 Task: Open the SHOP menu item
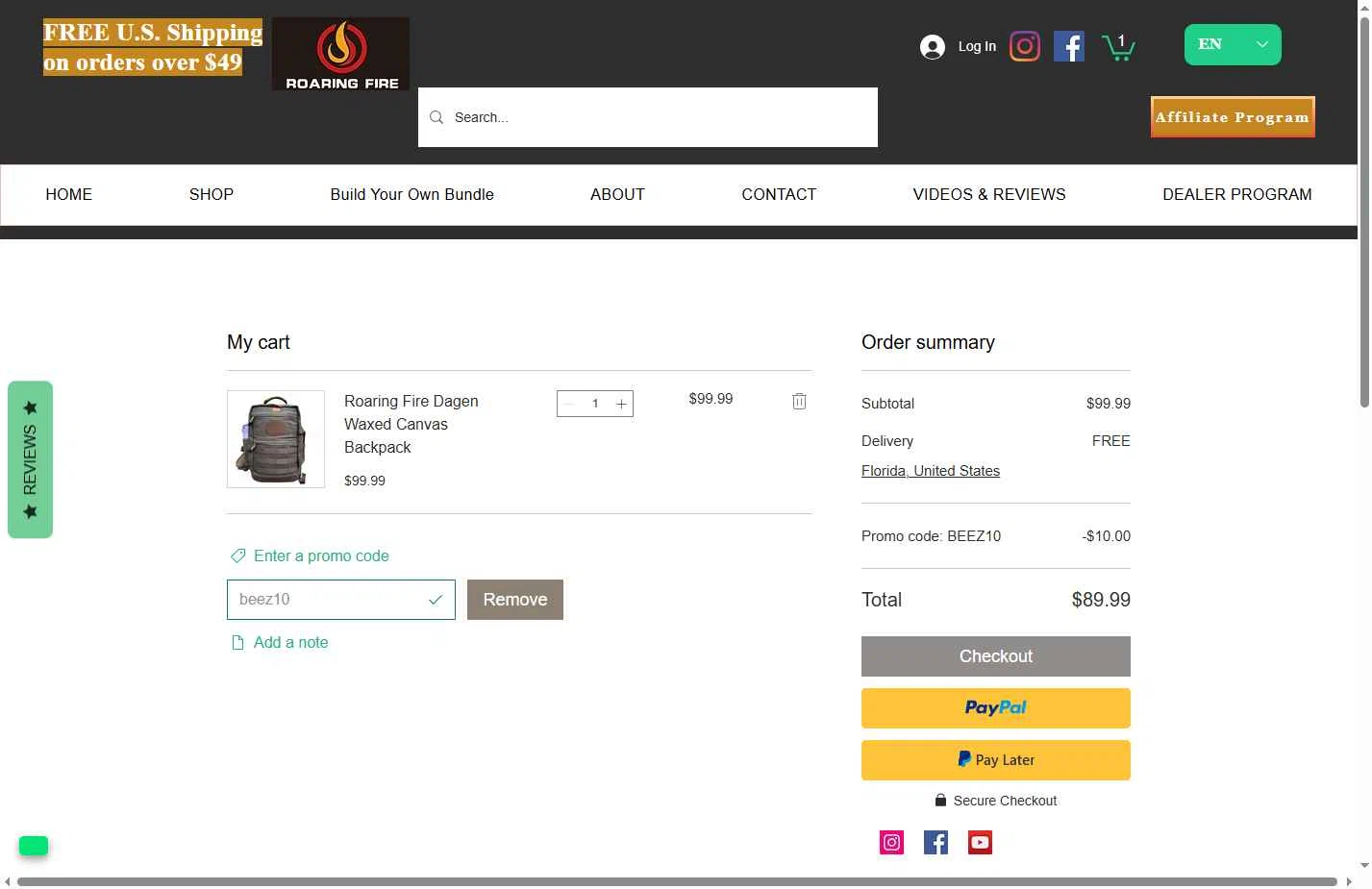pos(212,194)
